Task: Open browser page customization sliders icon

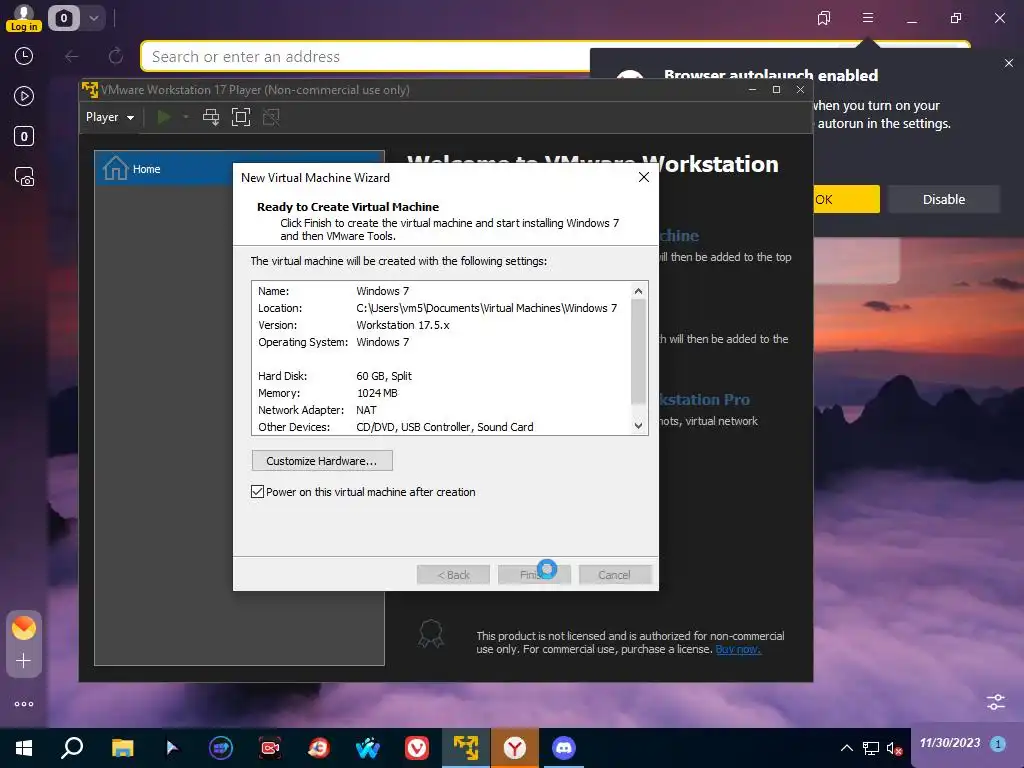Action: pos(996,702)
